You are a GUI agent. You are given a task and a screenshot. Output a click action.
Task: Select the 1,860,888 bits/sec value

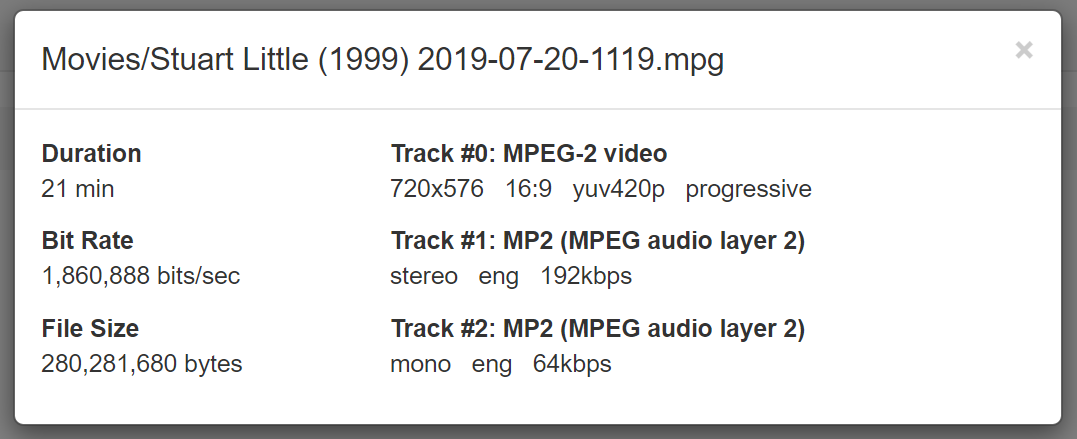[140, 276]
